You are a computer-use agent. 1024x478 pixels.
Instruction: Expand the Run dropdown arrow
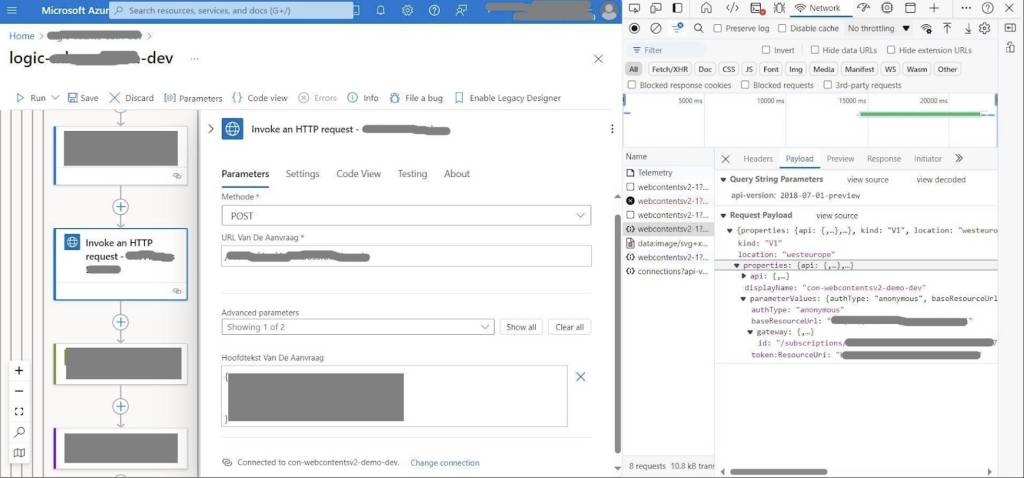pyautogui.click(x=55, y=98)
